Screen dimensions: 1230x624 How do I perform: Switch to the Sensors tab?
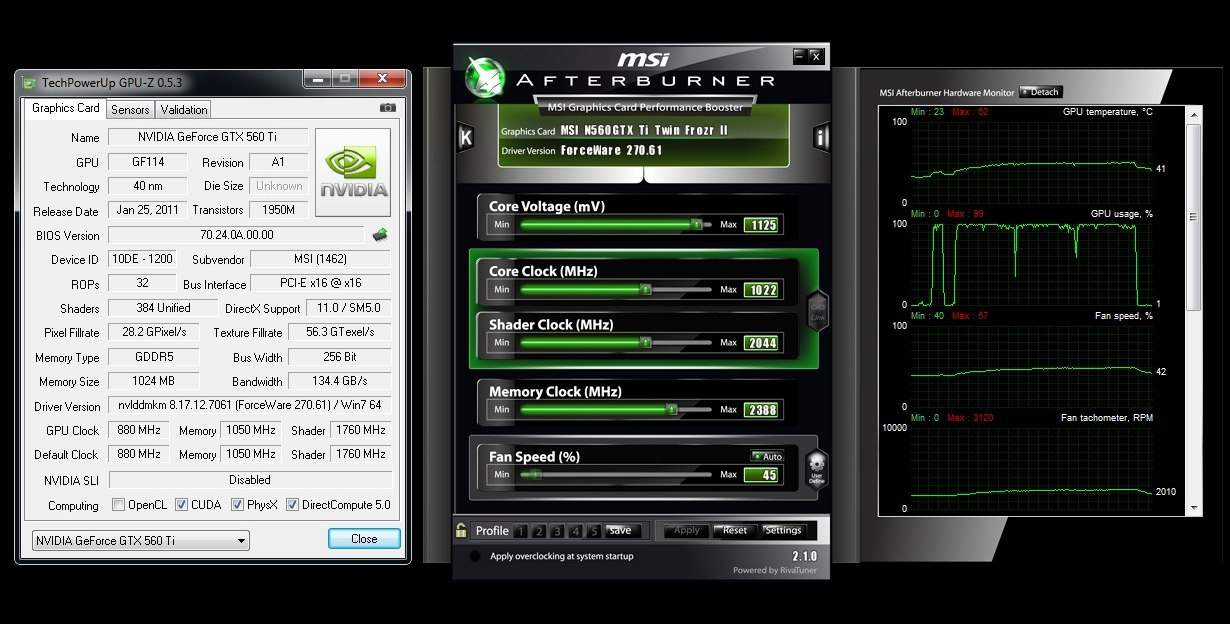(x=130, y=110)
